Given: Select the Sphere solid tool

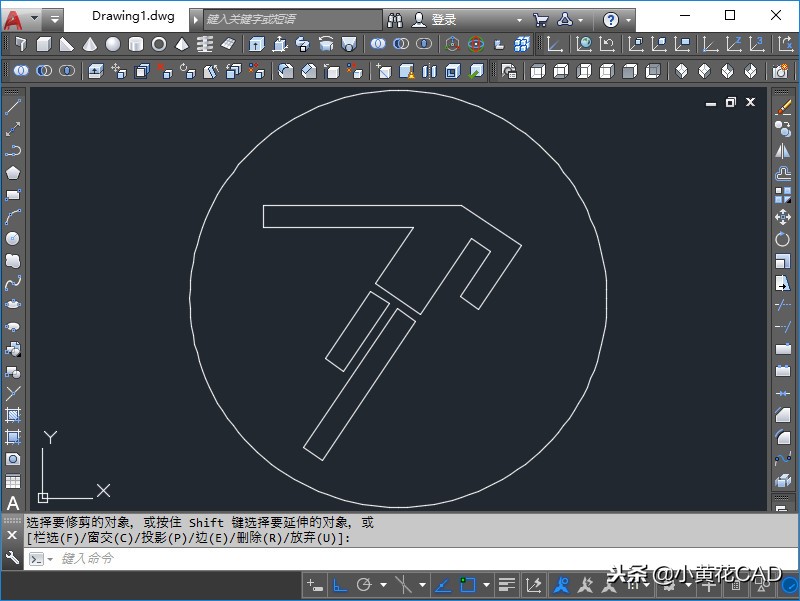Looking at the screenshot, I should (113, 44).
